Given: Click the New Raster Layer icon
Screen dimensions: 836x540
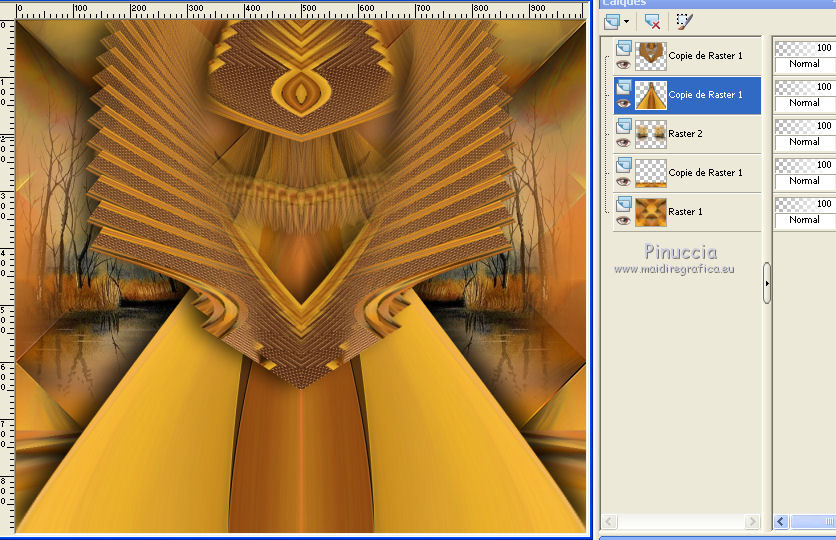Looking at the screenshot, I should pos(612,21).
